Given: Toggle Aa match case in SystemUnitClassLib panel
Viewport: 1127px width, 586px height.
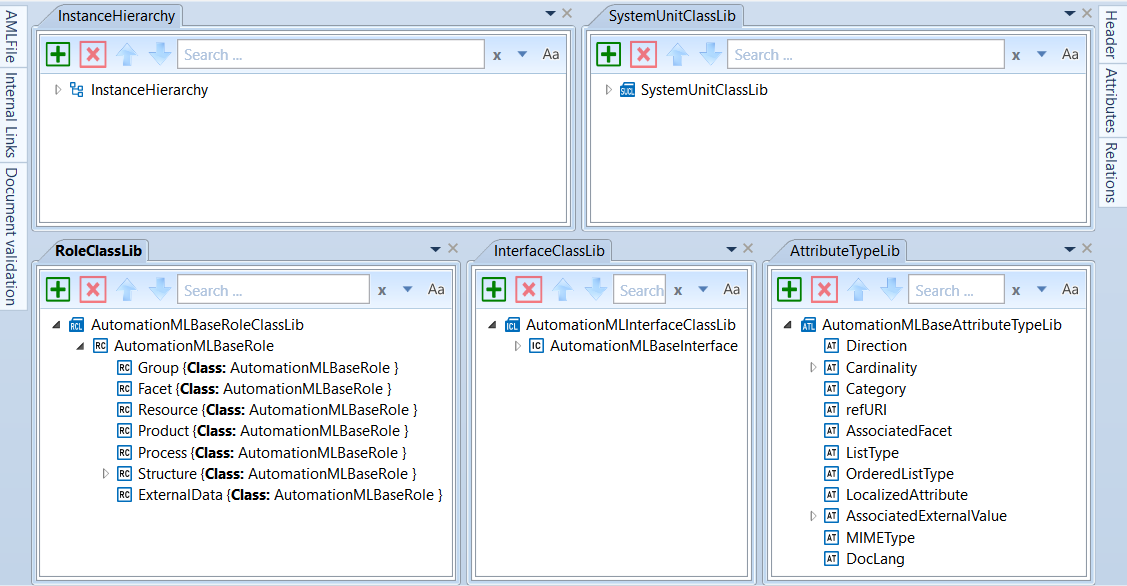Looking at the screenshot, I should (1070, 54).
